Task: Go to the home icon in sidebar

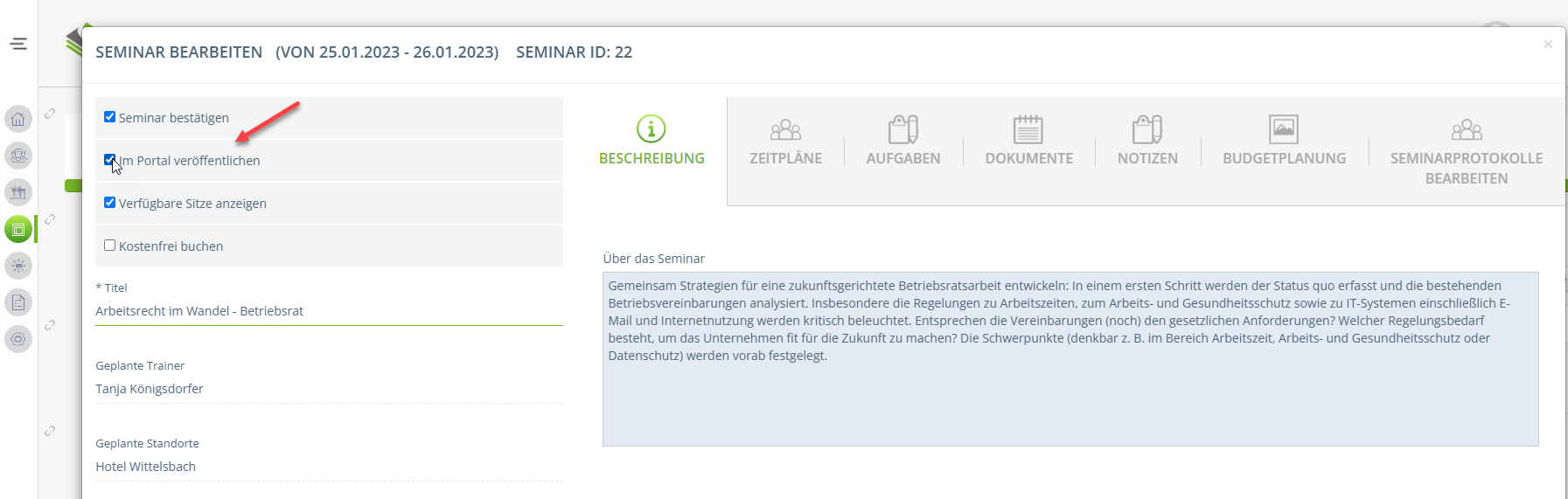Action: tap(18, 119)
